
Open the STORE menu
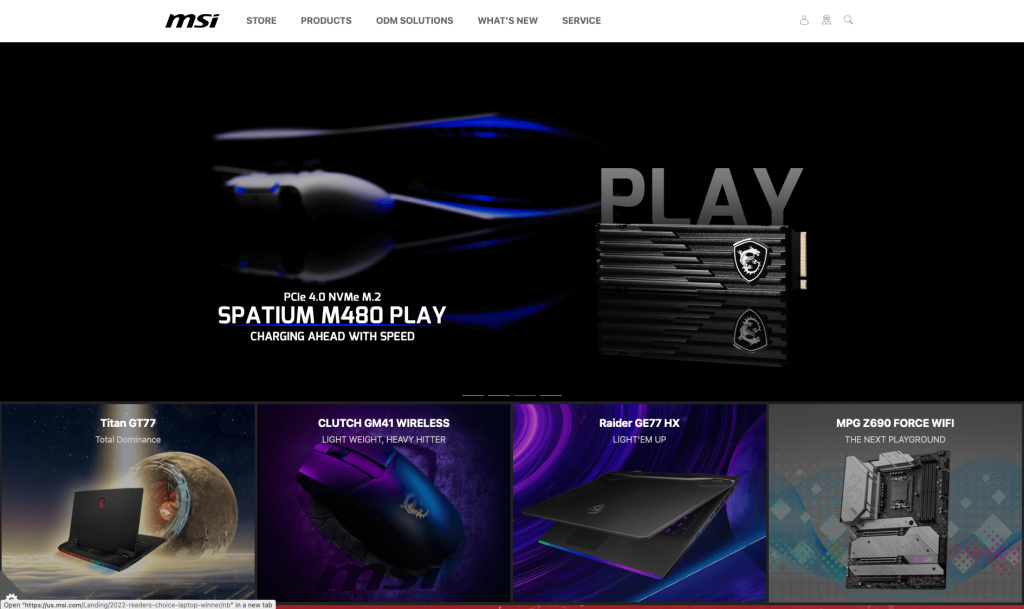tap(261, 21)
